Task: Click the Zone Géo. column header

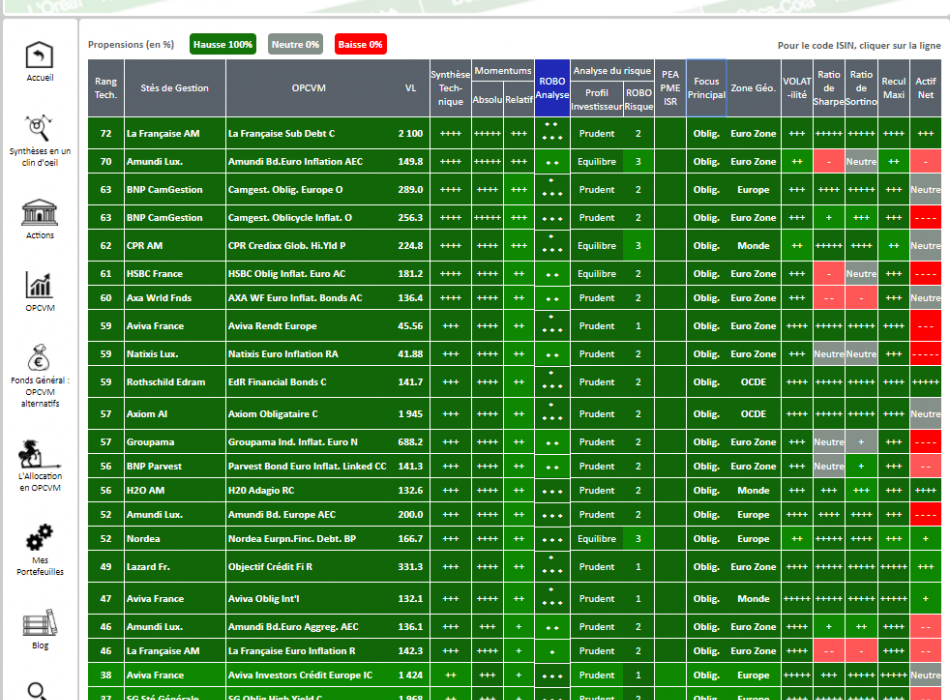Action: [x=753, y=88]
